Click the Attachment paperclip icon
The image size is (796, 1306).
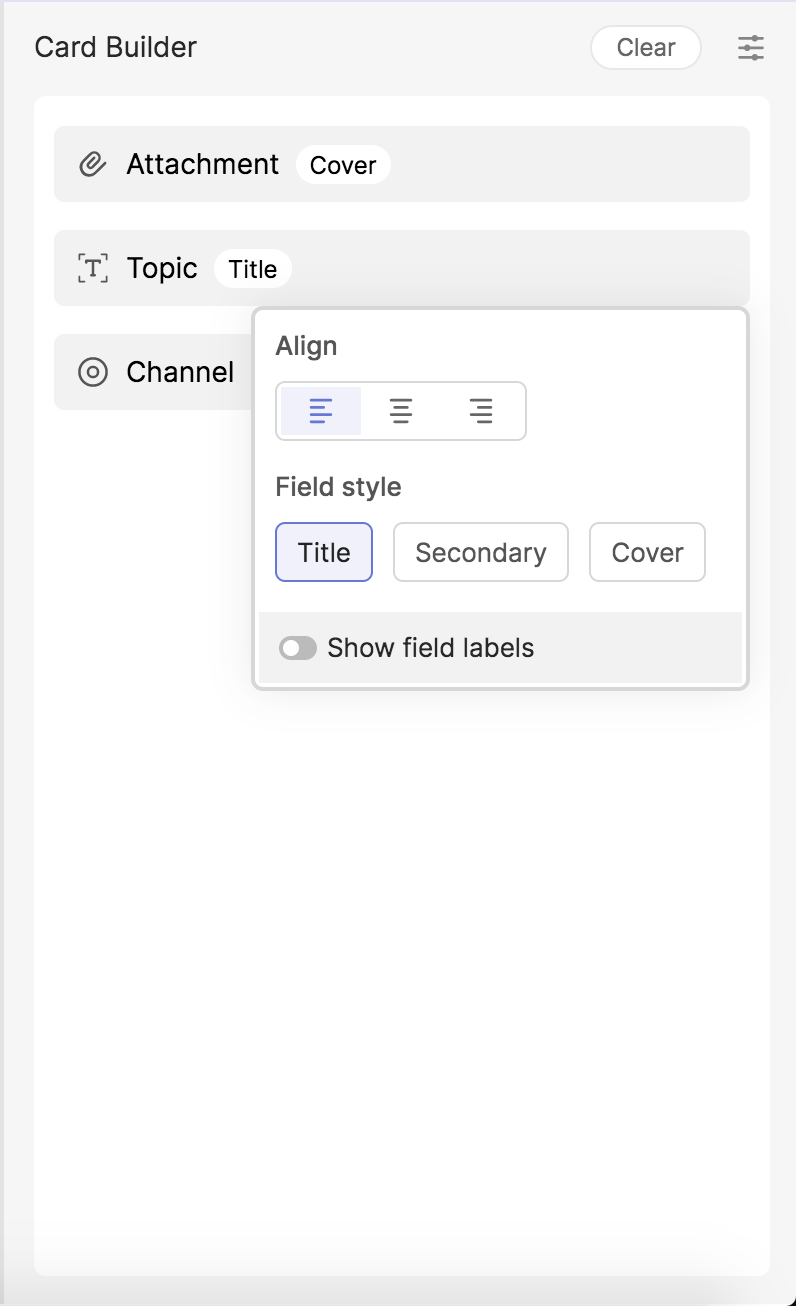(x=92, y=164)
